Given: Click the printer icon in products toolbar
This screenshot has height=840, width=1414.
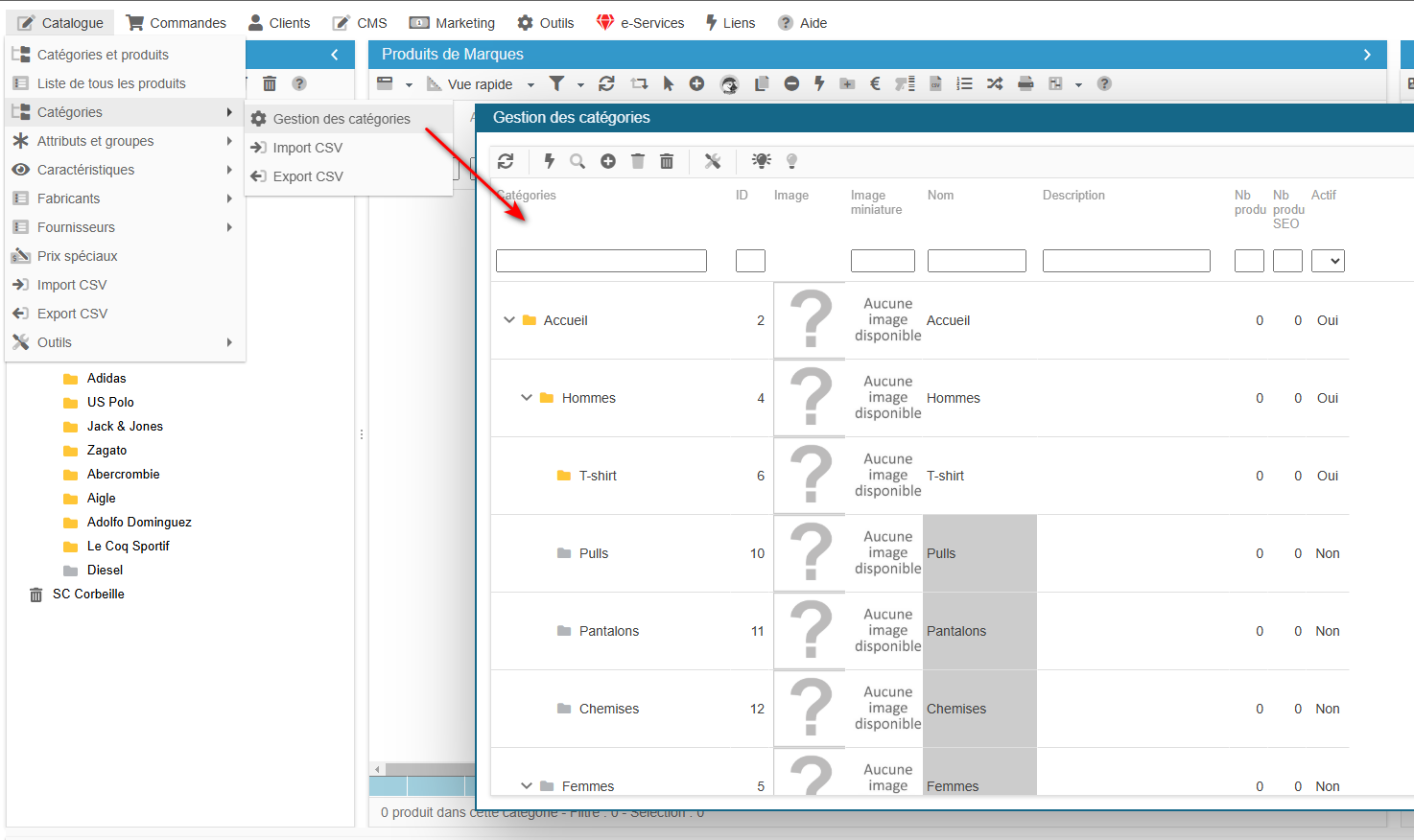Looking at the screenshot, I should 1025,83.
